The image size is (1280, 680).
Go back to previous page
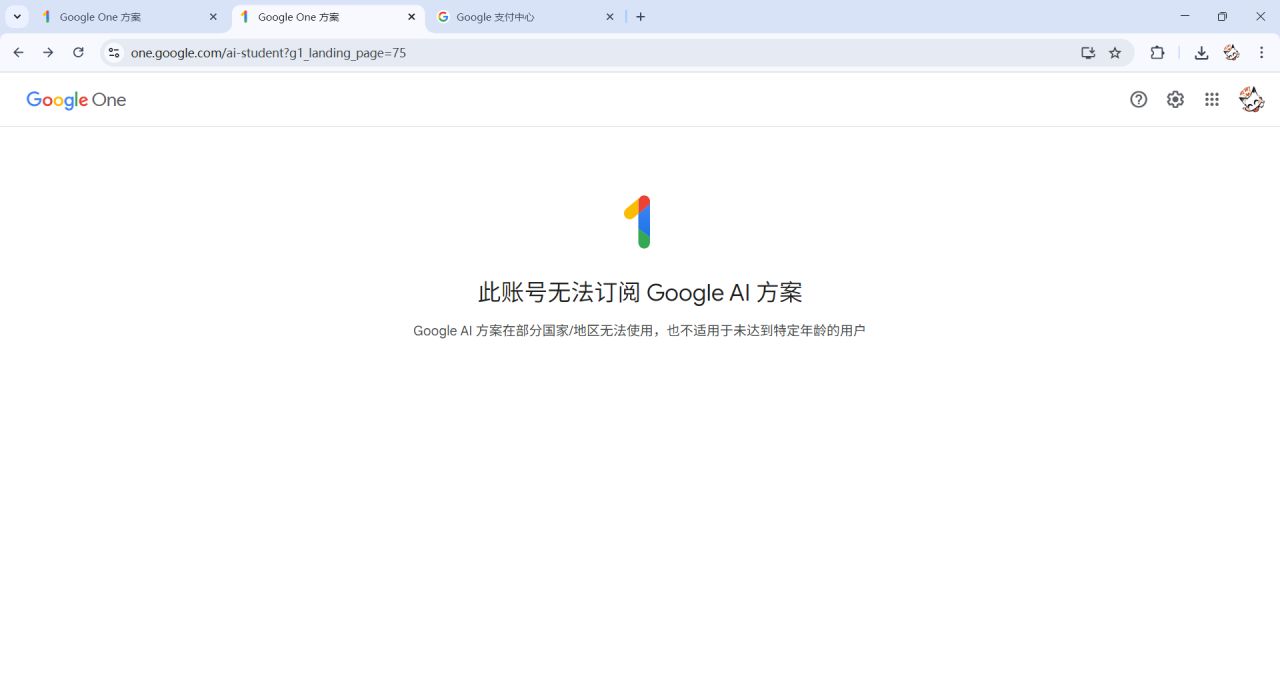pyautogui.click(x=18, y=52)
